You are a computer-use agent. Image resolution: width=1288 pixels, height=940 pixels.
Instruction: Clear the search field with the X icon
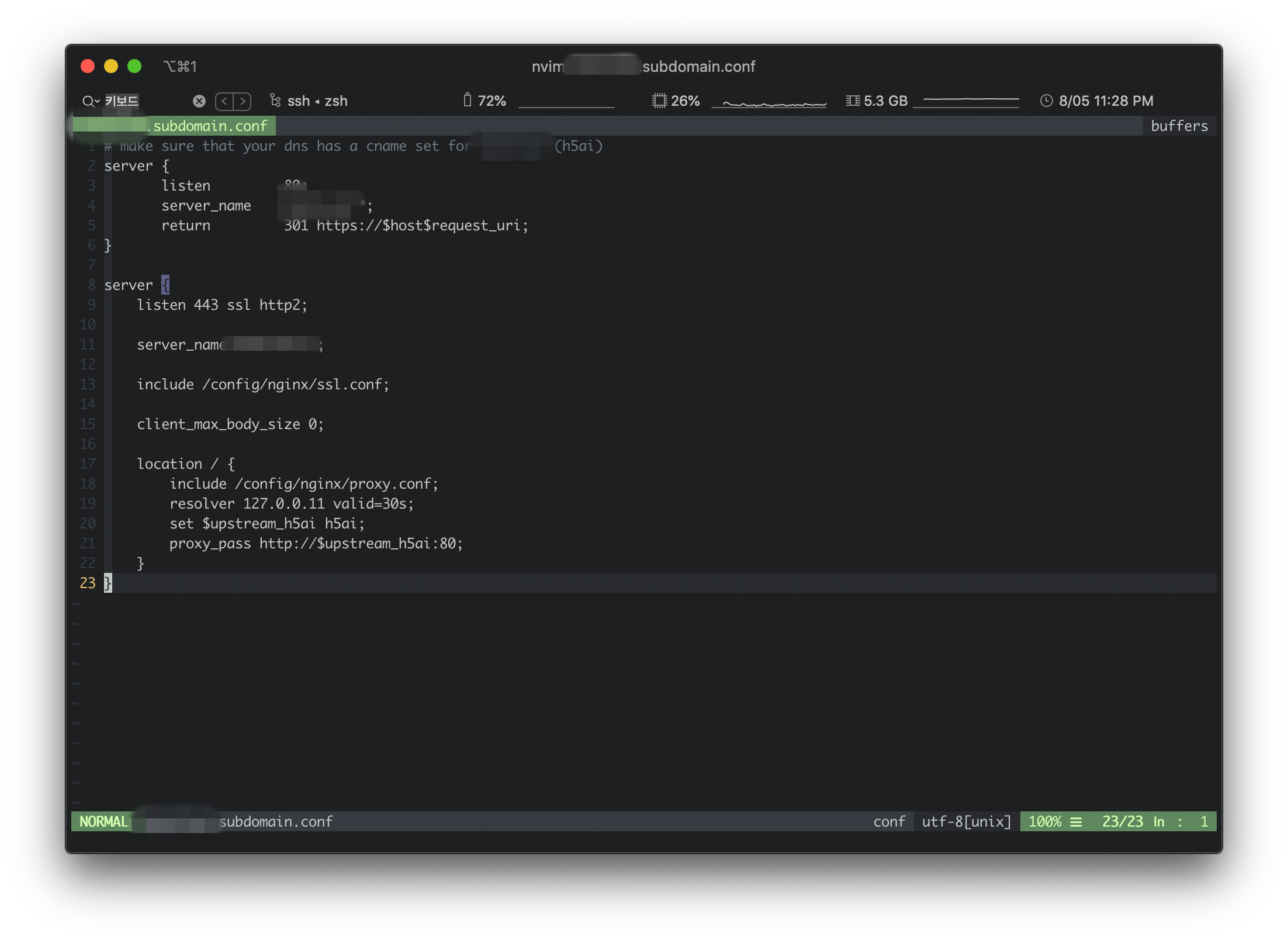click(x=199, y=101)
